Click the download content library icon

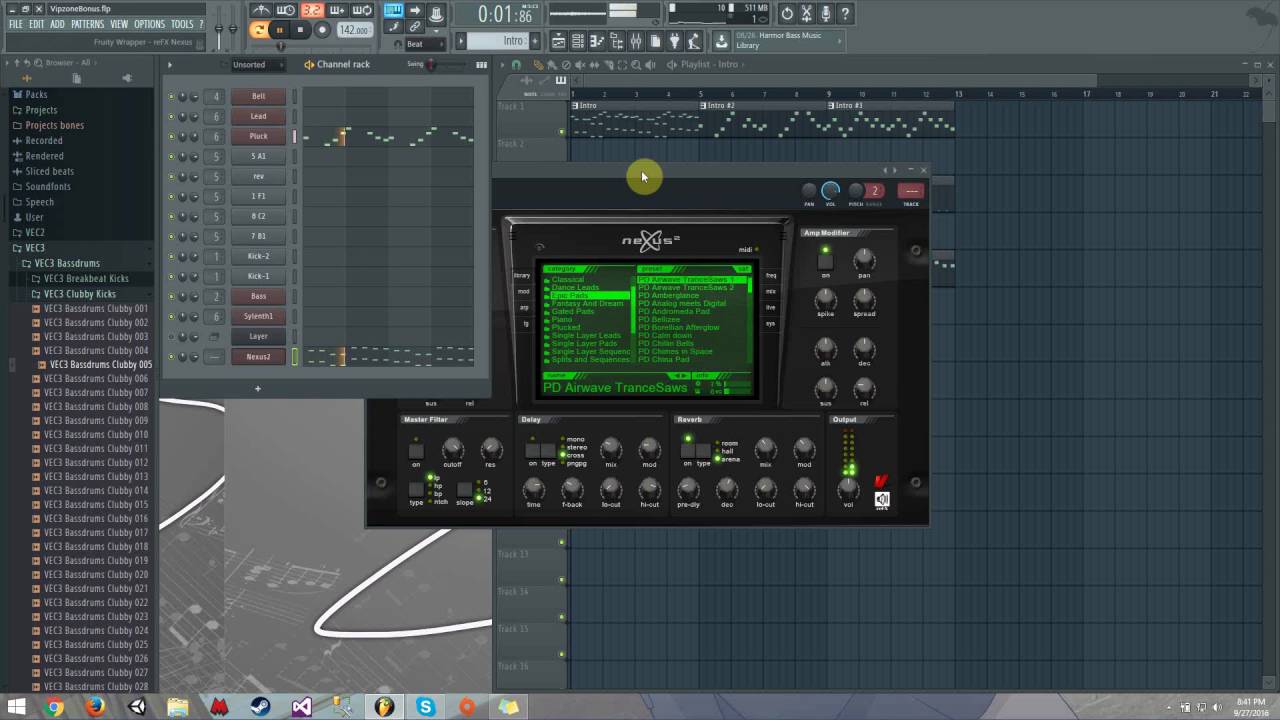pos(721,41)
